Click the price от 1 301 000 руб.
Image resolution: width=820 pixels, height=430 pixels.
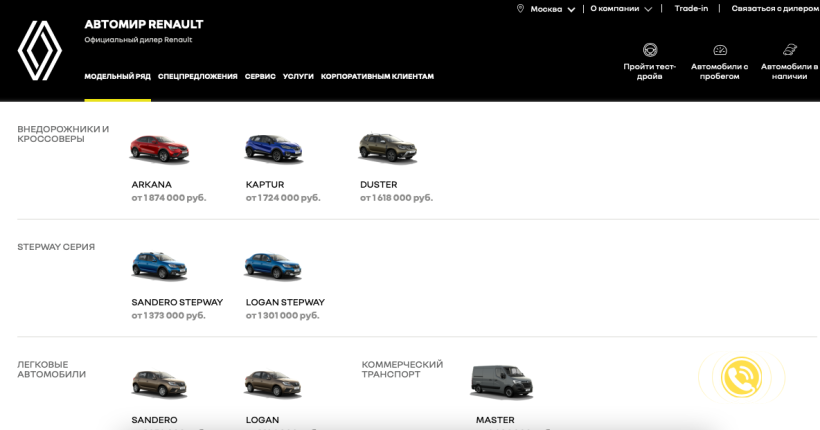282,315
